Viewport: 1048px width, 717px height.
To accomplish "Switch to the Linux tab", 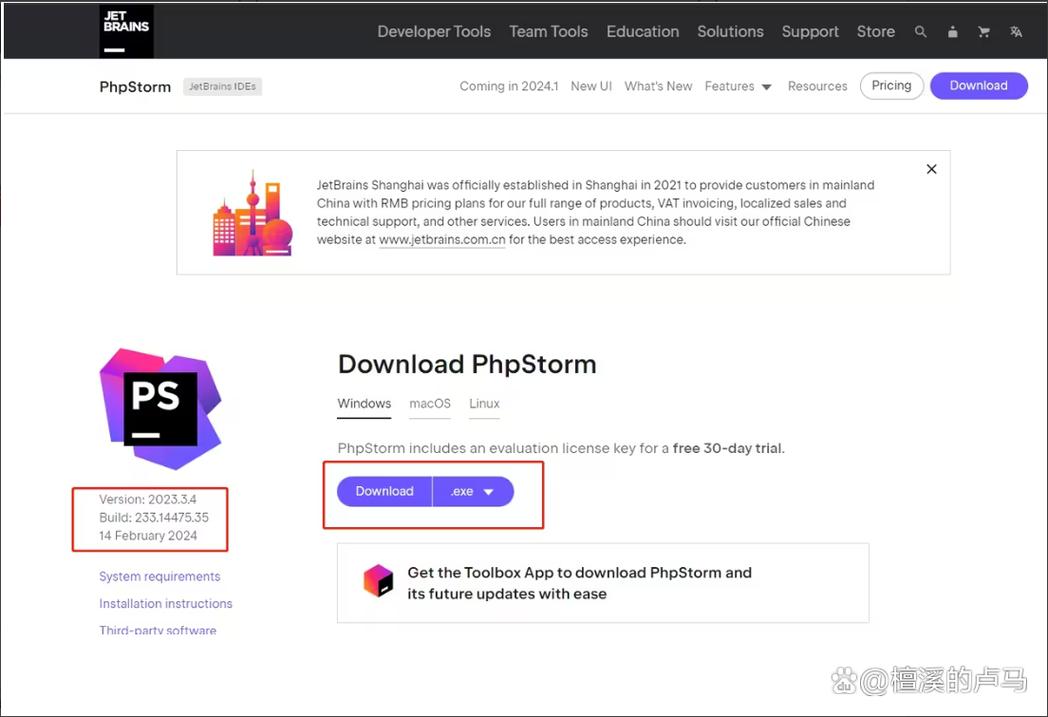I will (x=484, y=404).
